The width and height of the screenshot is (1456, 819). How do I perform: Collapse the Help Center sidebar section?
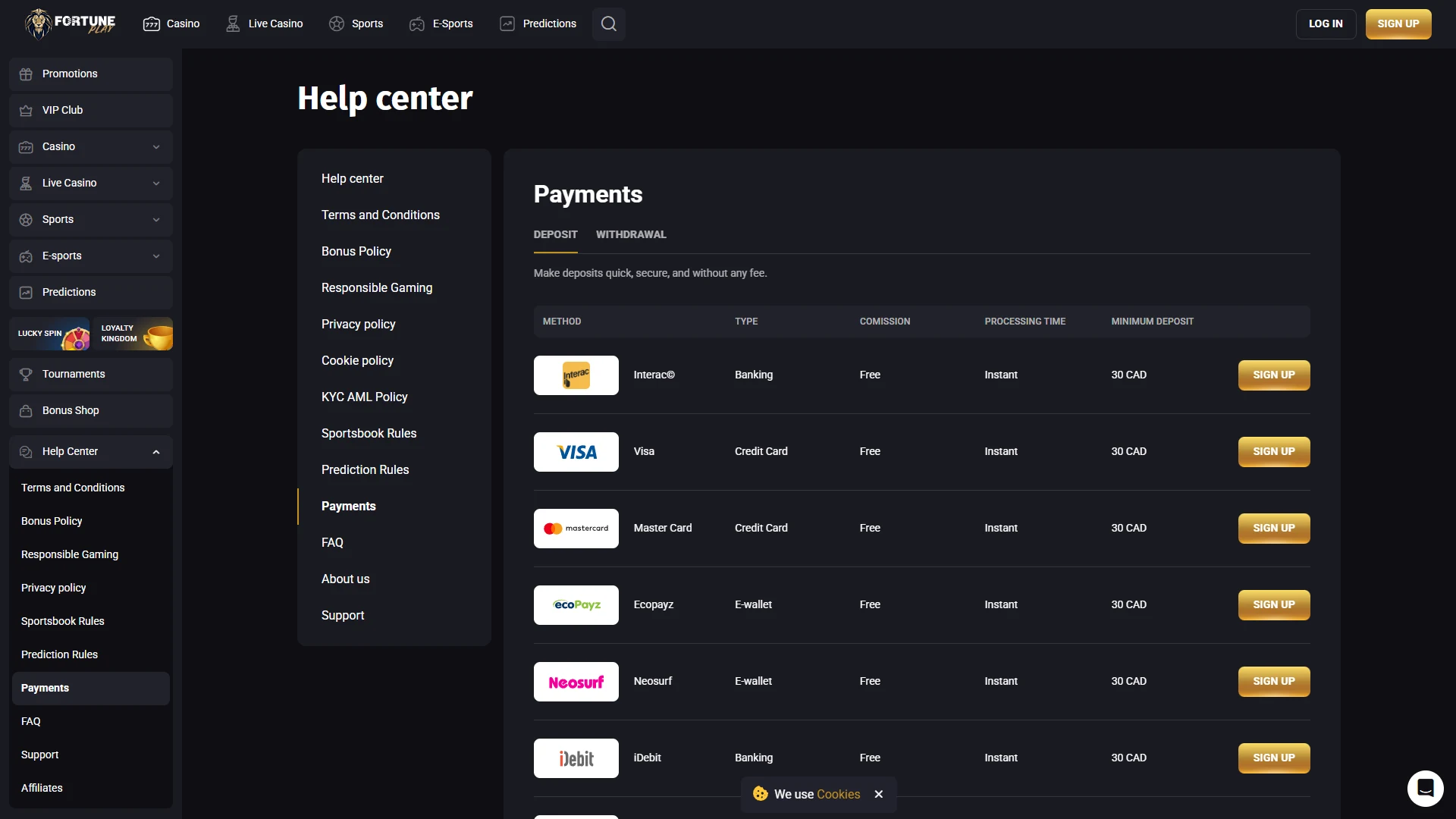tap(156, 451)
